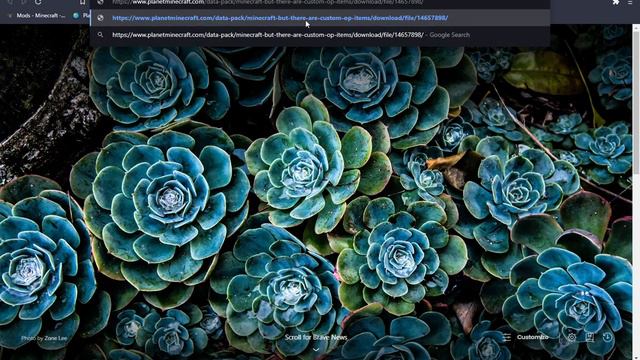Click the globe icon beside the URL suggestion
The image size is (640, 360).
click(x=100, y=18)
